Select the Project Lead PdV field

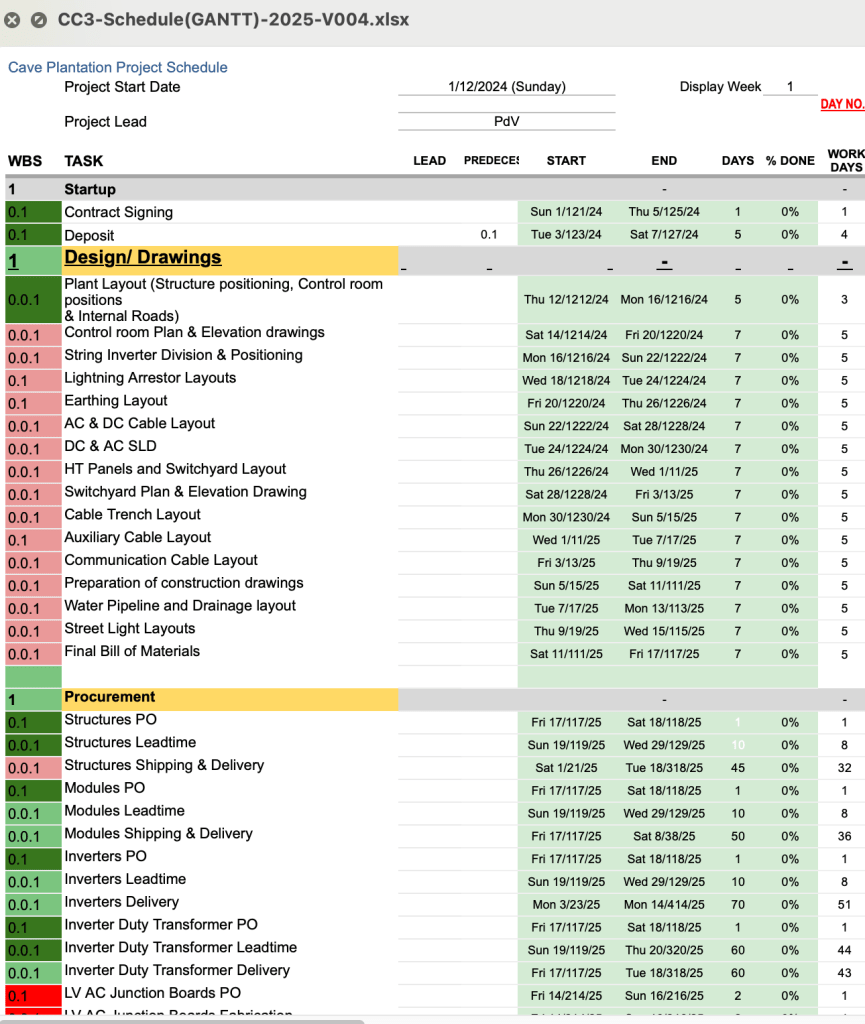(x=506, y=122)
